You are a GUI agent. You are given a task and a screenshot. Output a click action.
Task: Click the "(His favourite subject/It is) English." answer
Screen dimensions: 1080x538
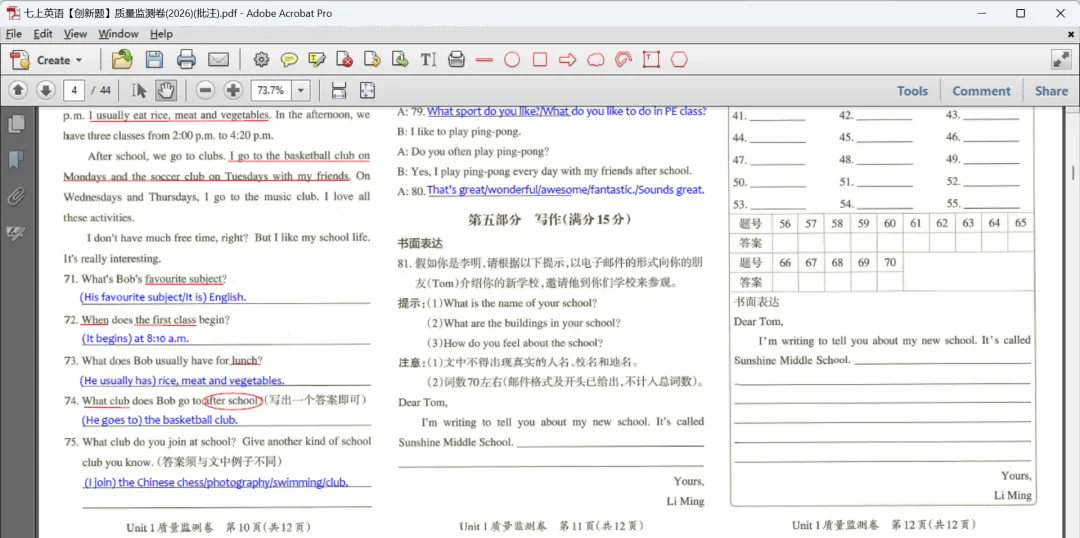click(x=163, y=297)
